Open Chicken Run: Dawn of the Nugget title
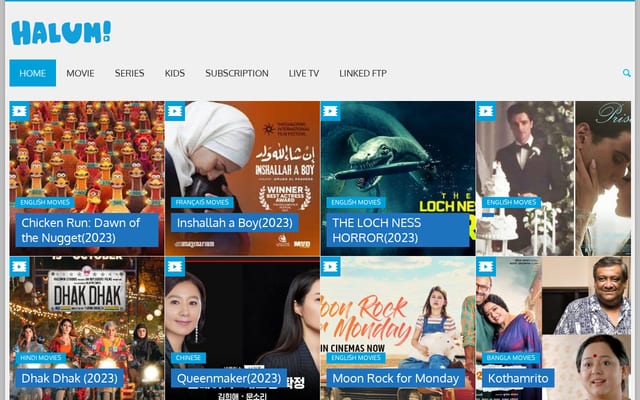Image resolution: width=640 pixels, height=400 pixels. pos(87,230)
